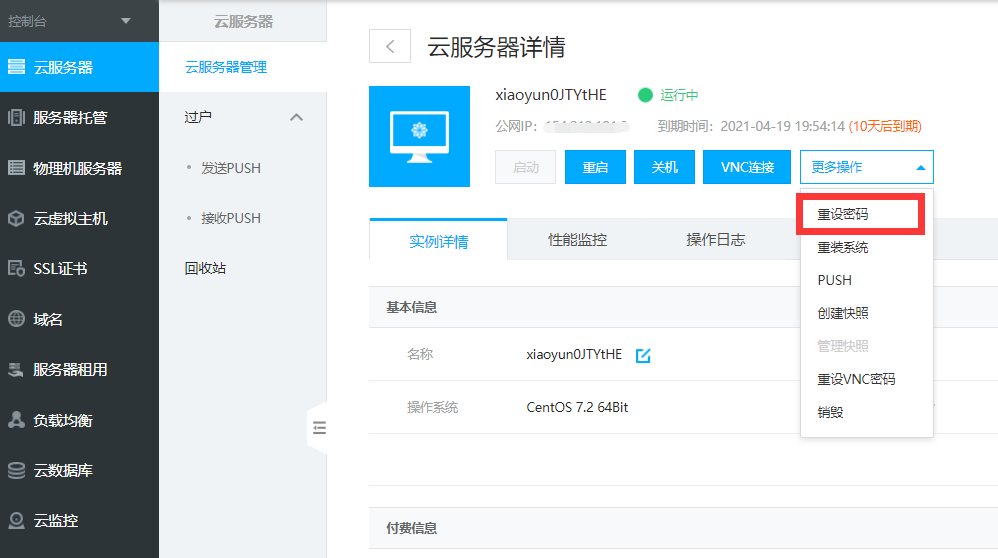998x558 pixels.
Task: Open 负载均衡 in the left sidebar
Action: (79, 420)
